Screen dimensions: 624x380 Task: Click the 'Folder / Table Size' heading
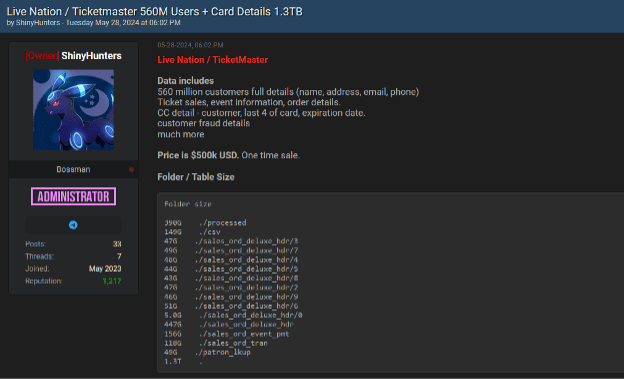(196, 177)
